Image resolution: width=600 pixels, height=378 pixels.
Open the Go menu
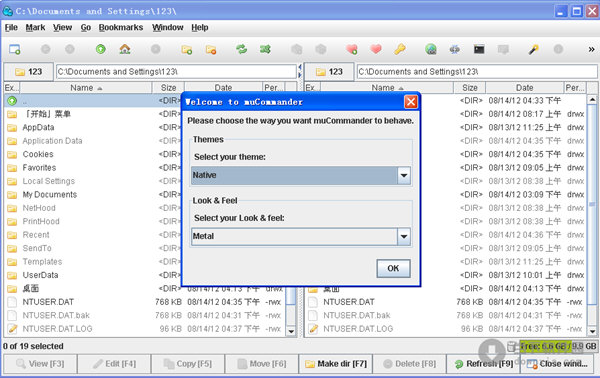point(86,28)
